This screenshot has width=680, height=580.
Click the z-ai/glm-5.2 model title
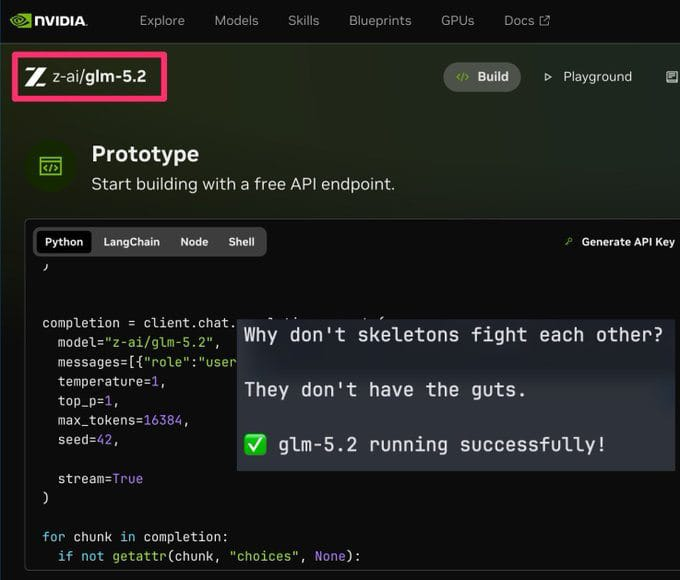[x=99, y=77]
